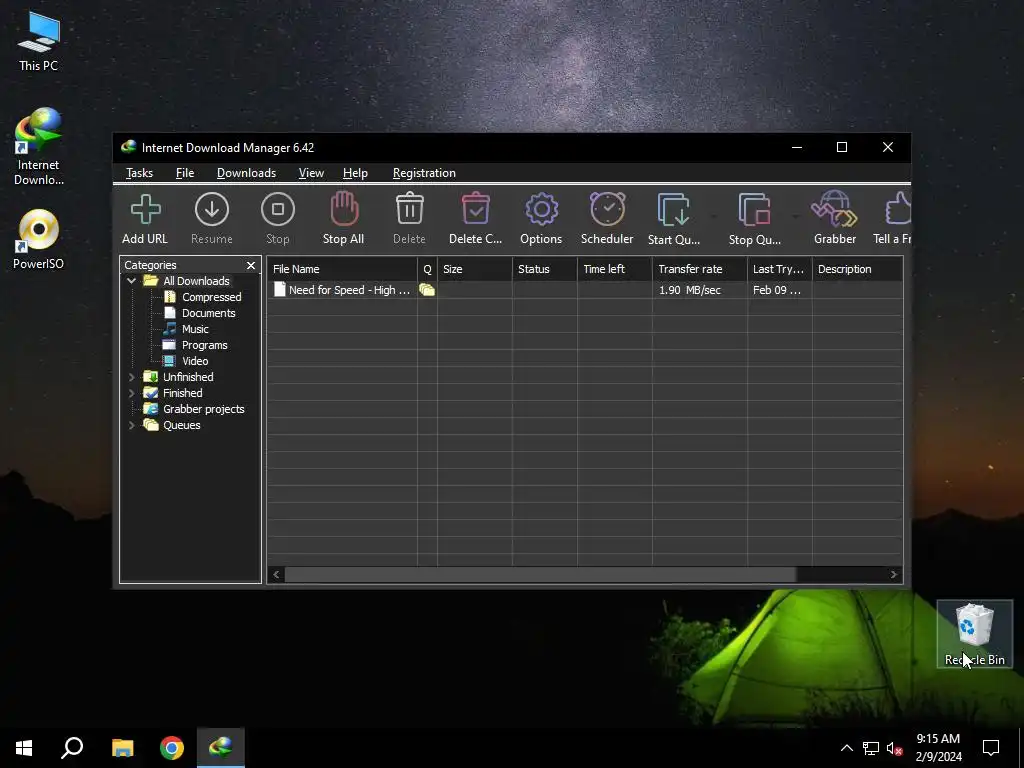The width and height of the screenshot is (1024, 768).
Task: Open taskbar search
Action: click(72, 748)
